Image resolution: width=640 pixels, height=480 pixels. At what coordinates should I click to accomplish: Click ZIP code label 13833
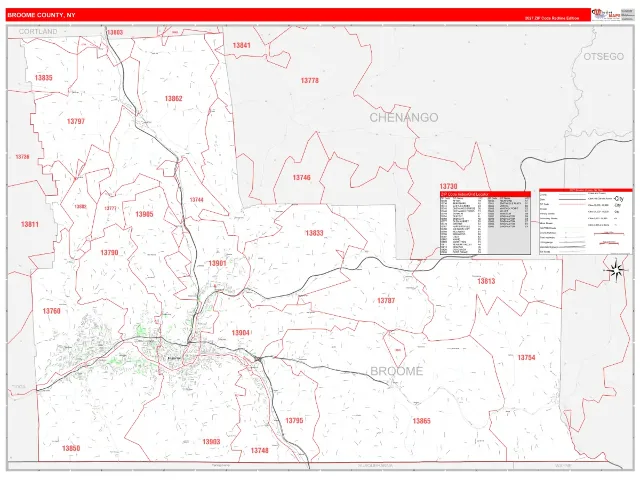click(x=314, y=233)
